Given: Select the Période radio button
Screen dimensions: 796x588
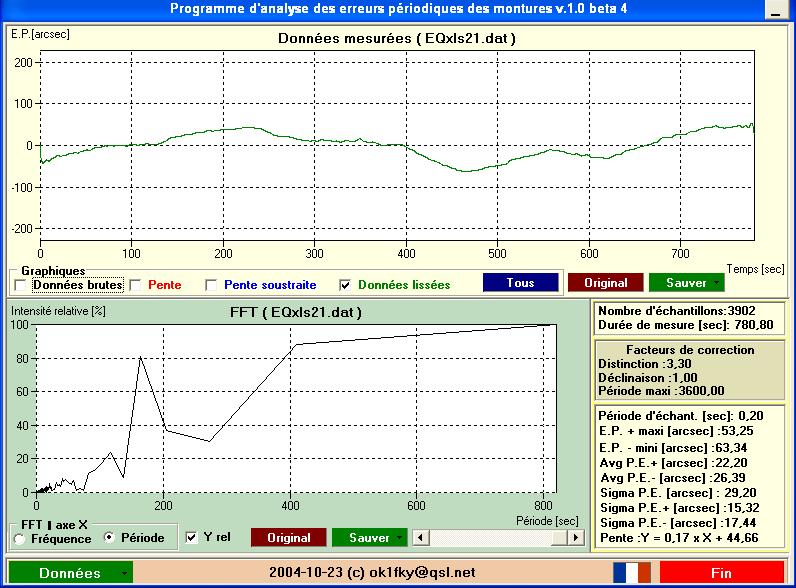Looking at the screenshot, I should coord(109,537).
